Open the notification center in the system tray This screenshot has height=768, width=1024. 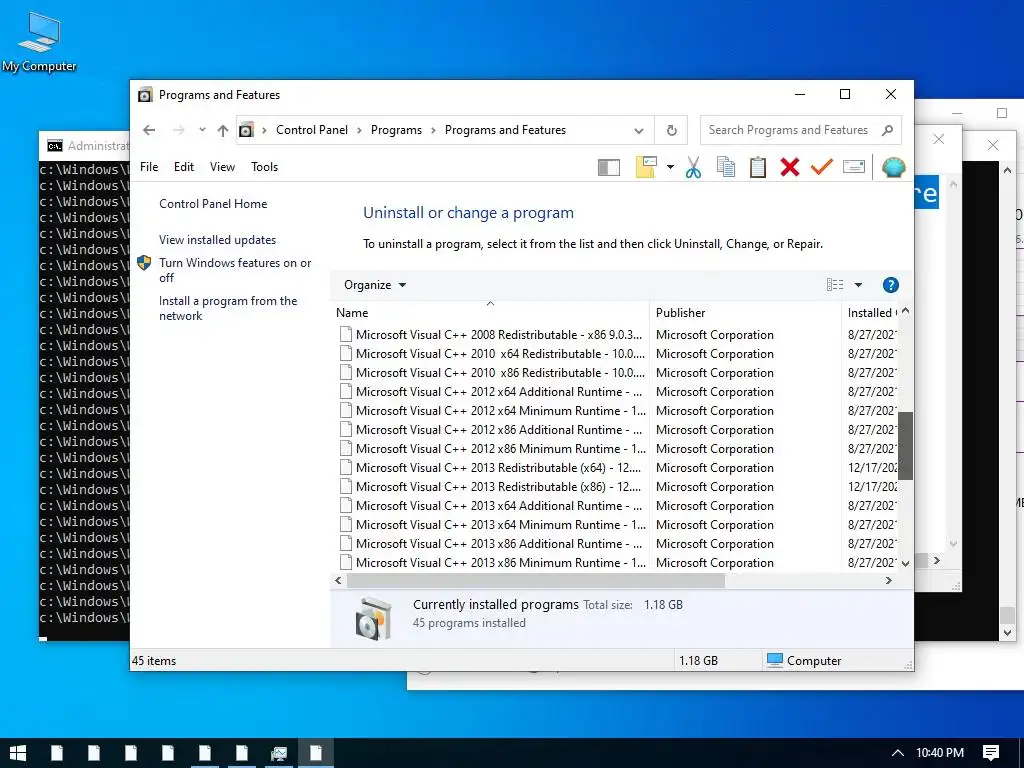pos(991,753)
